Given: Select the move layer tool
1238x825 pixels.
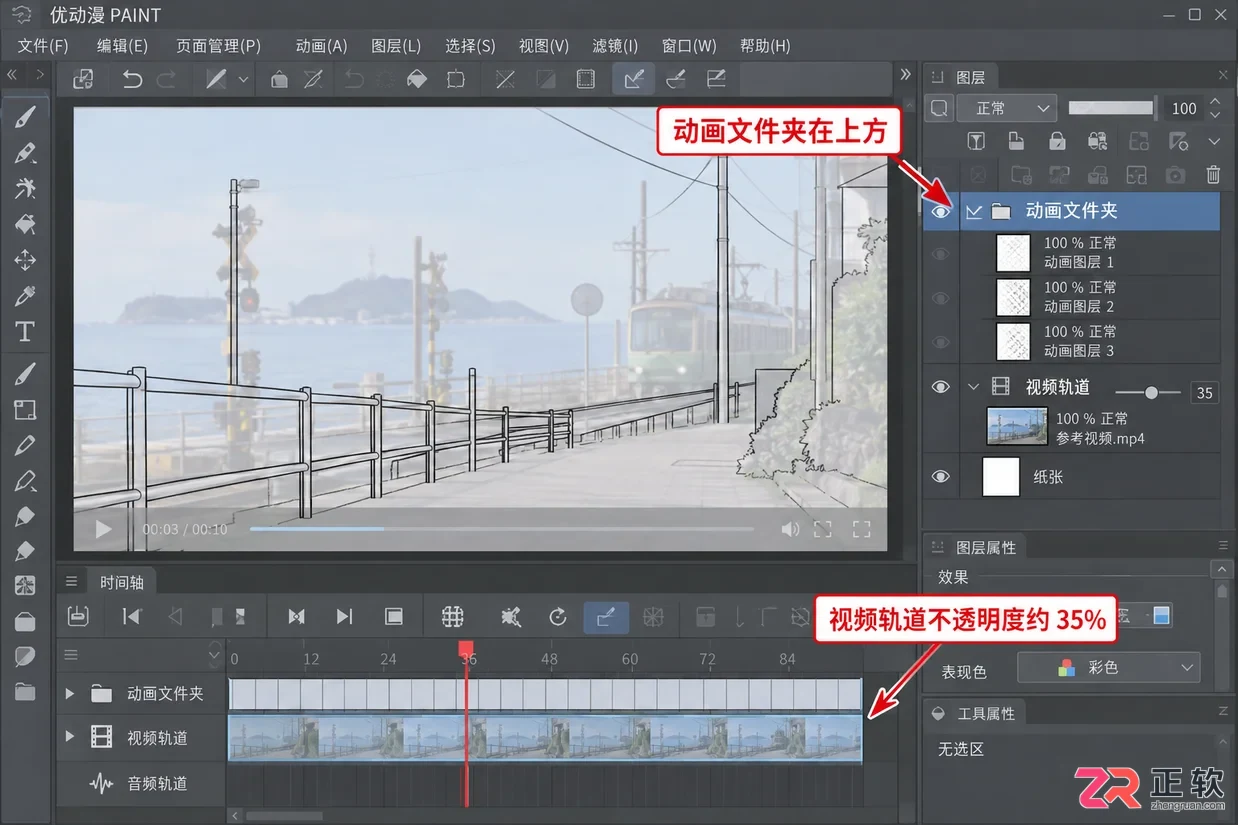Looking at the screenshot, I should [x=26, y=260].
